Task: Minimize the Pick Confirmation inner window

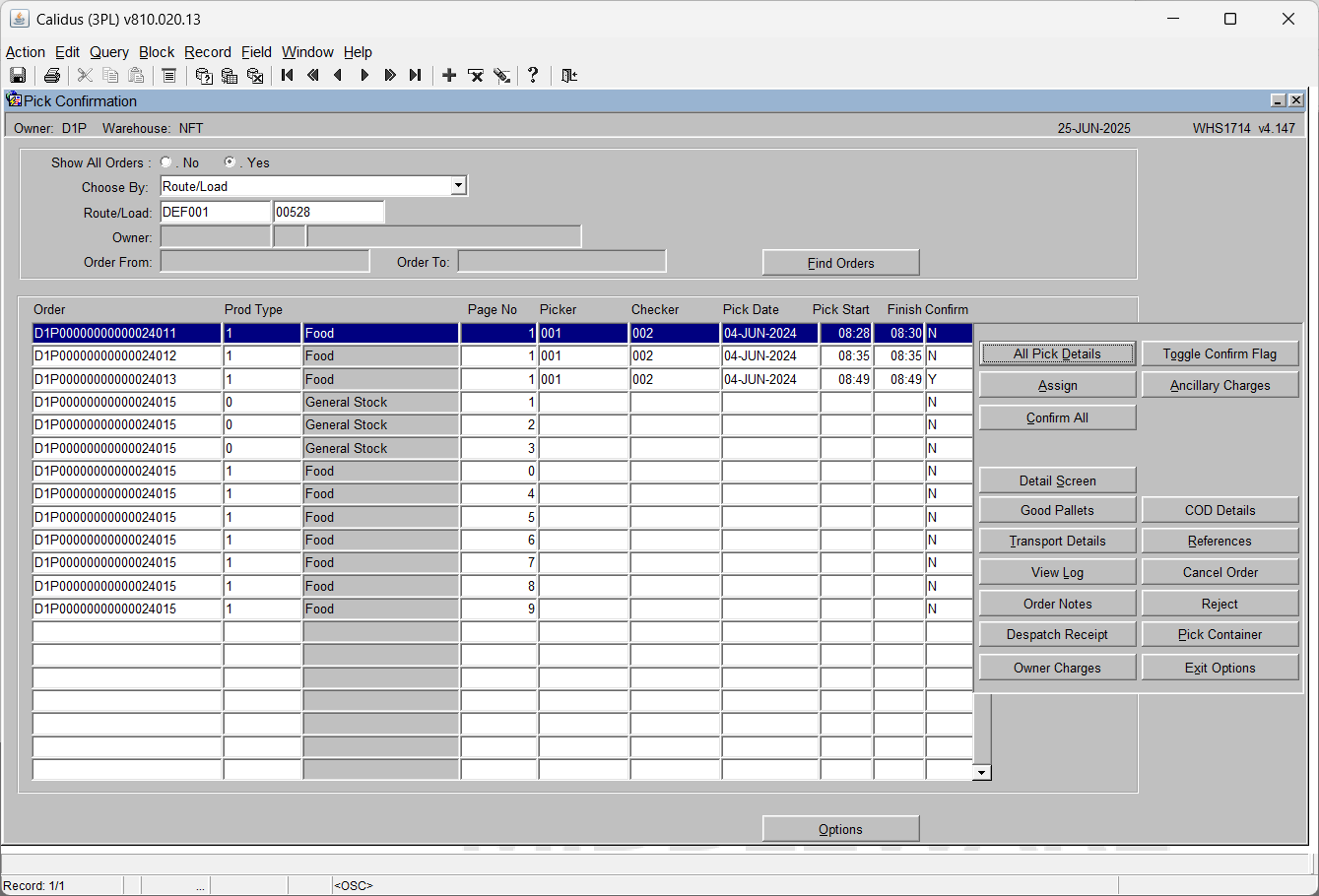Action: click(1279, 100)
